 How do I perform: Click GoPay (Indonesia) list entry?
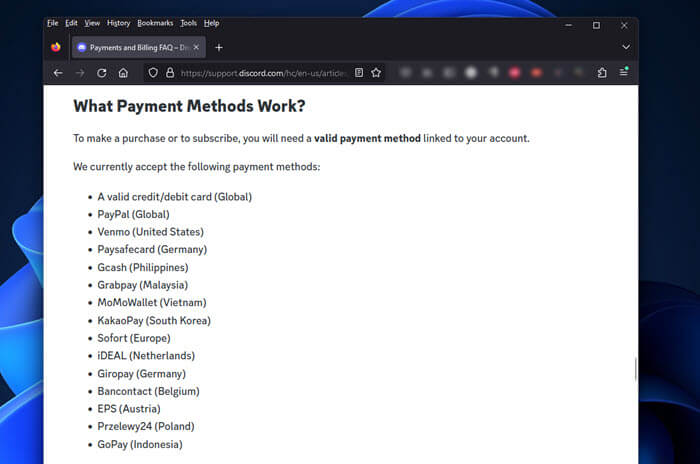[140, 444]
